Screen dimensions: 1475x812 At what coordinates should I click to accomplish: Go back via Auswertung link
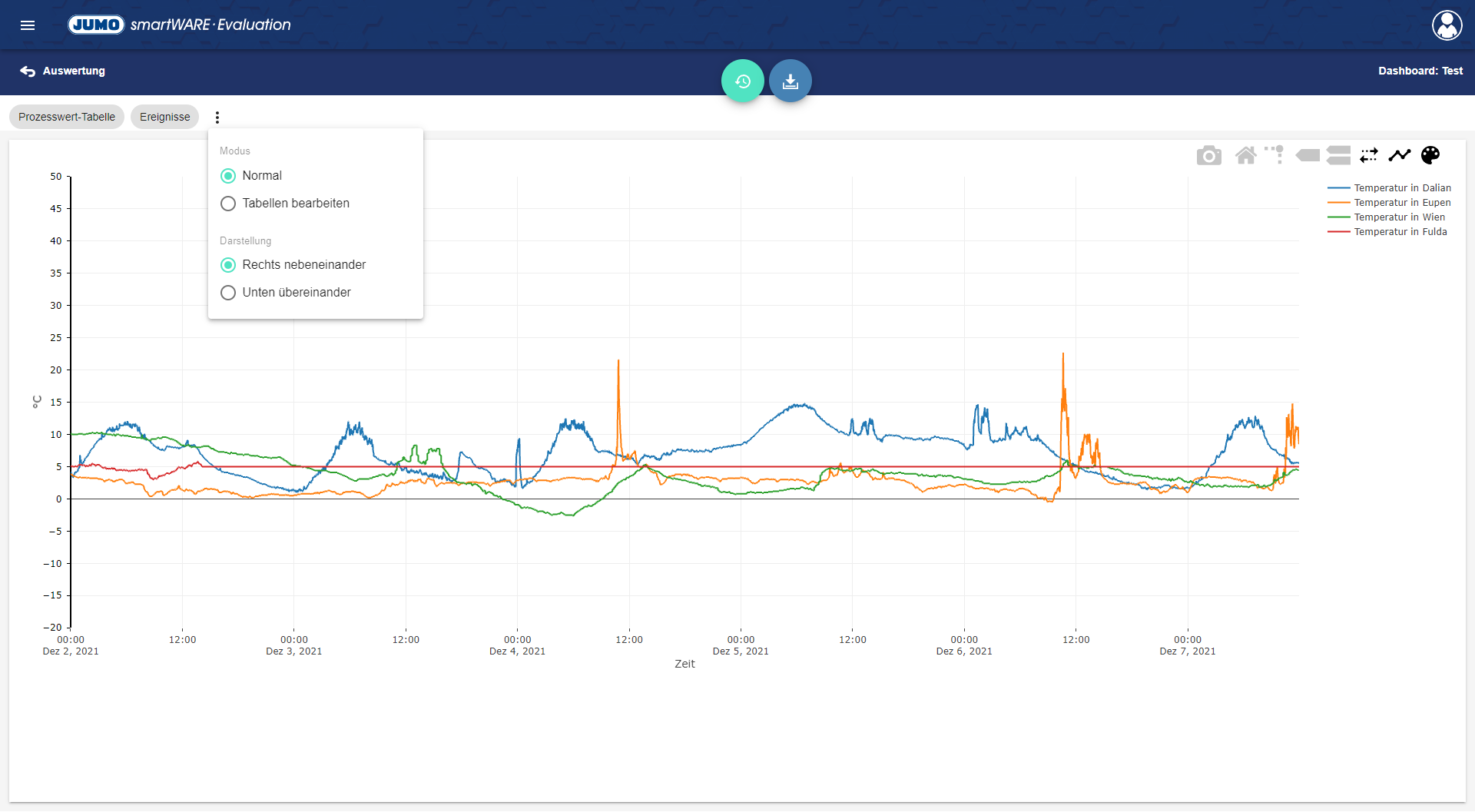coord(63,71)
